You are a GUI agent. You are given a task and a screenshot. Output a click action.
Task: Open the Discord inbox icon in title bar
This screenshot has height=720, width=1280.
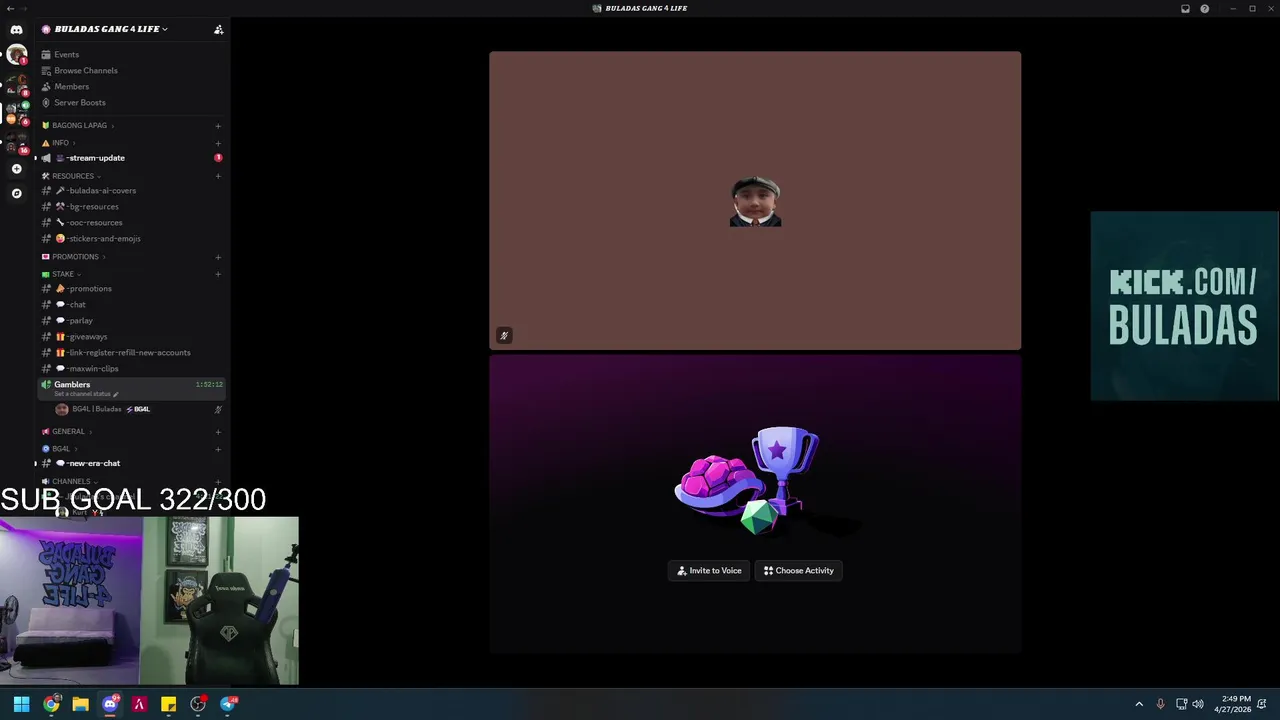click(1185, 8)
